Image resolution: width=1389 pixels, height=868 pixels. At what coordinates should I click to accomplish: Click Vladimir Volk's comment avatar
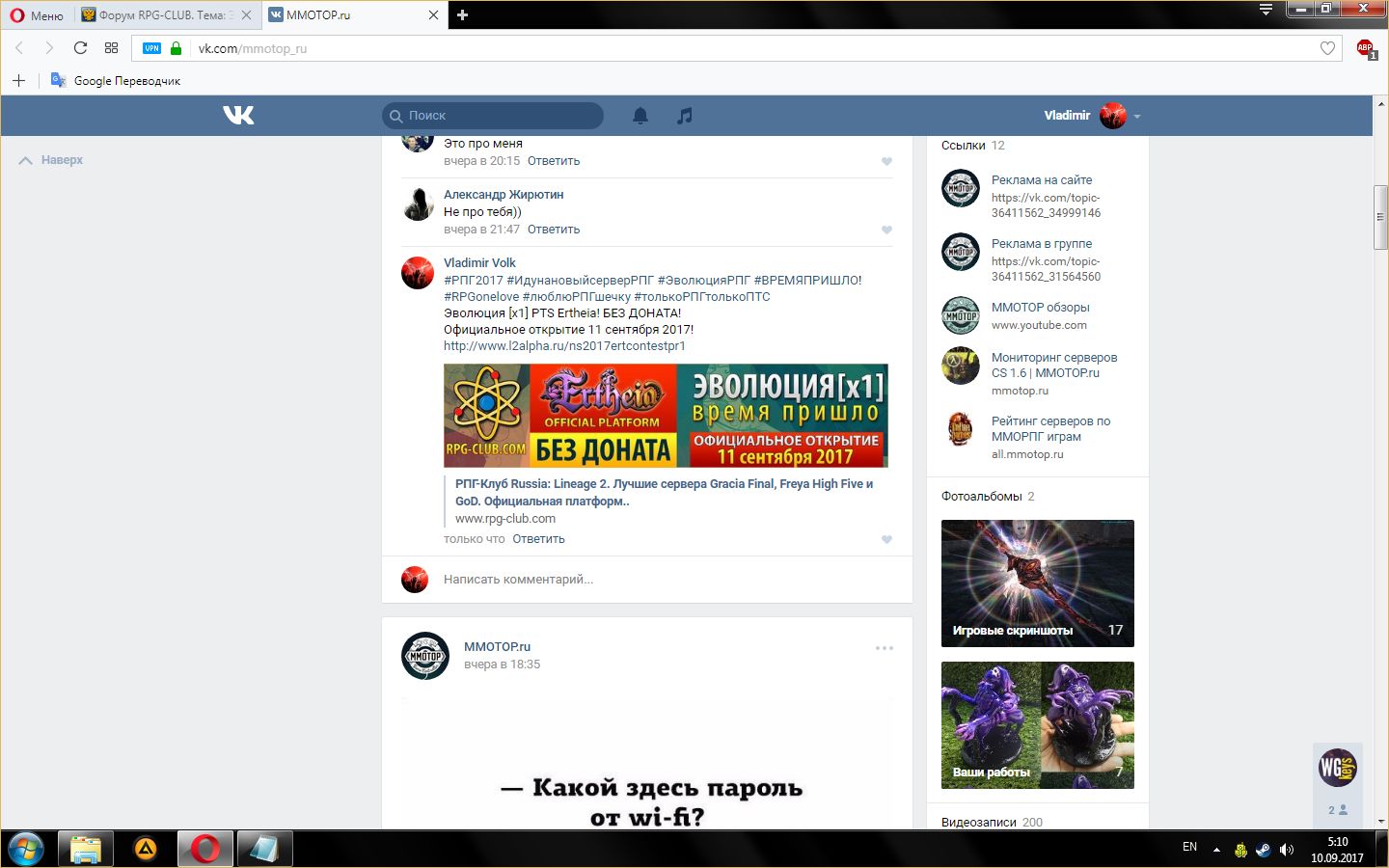(x=418, y=273)
